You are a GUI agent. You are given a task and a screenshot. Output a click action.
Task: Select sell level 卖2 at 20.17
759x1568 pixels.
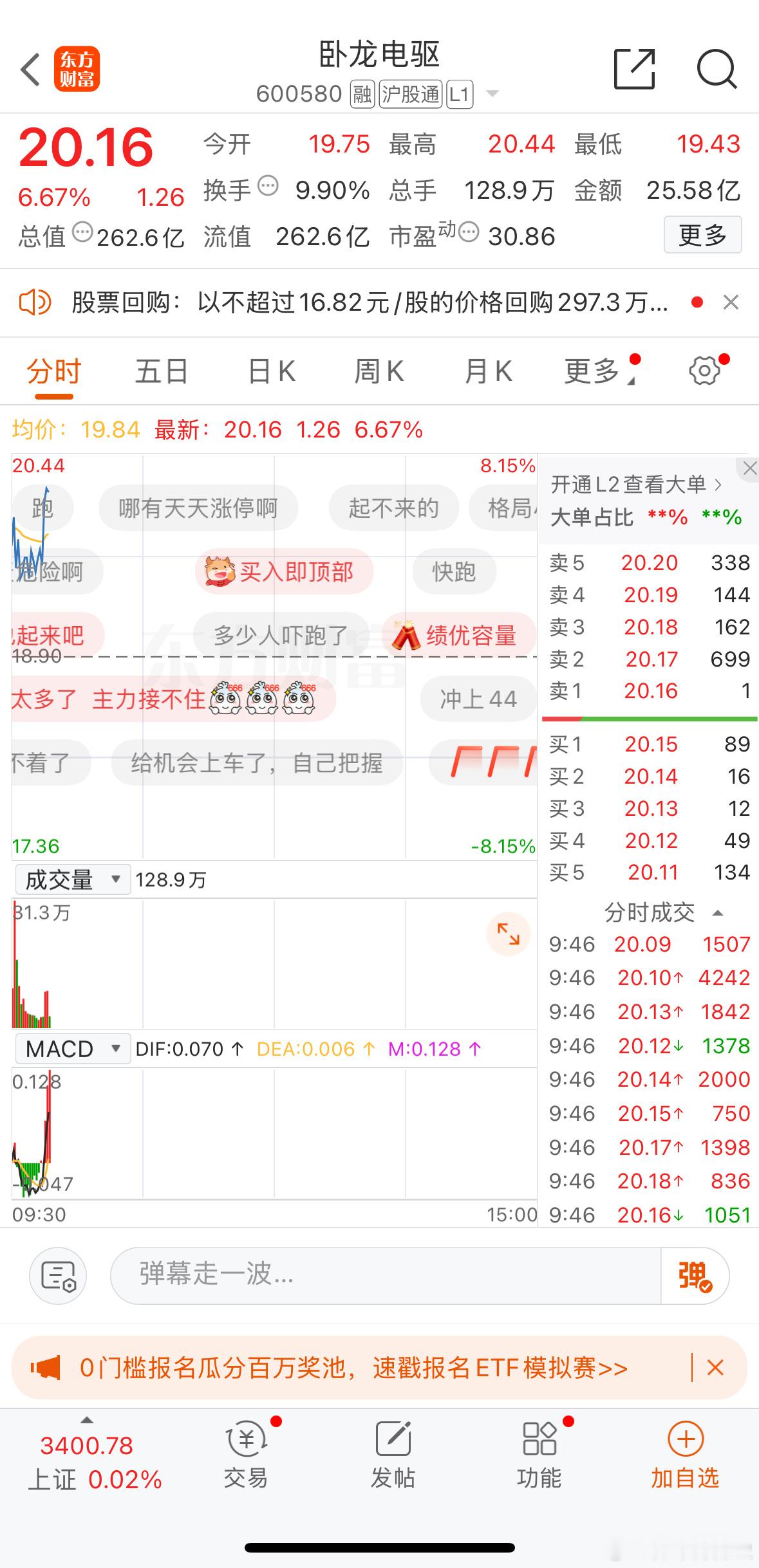[x=650, y=659]
